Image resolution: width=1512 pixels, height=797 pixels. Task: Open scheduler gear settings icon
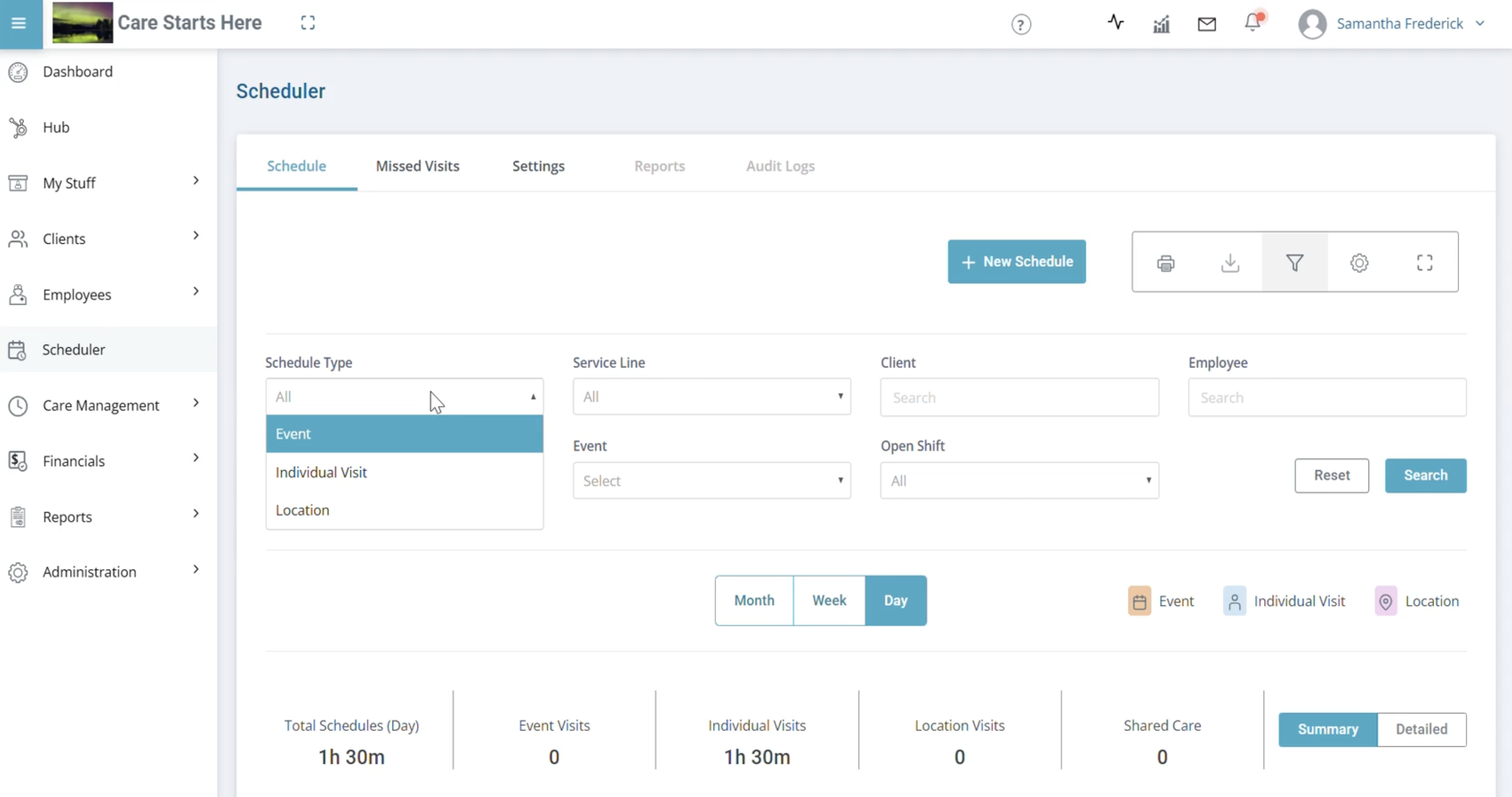coord(1359,263)
